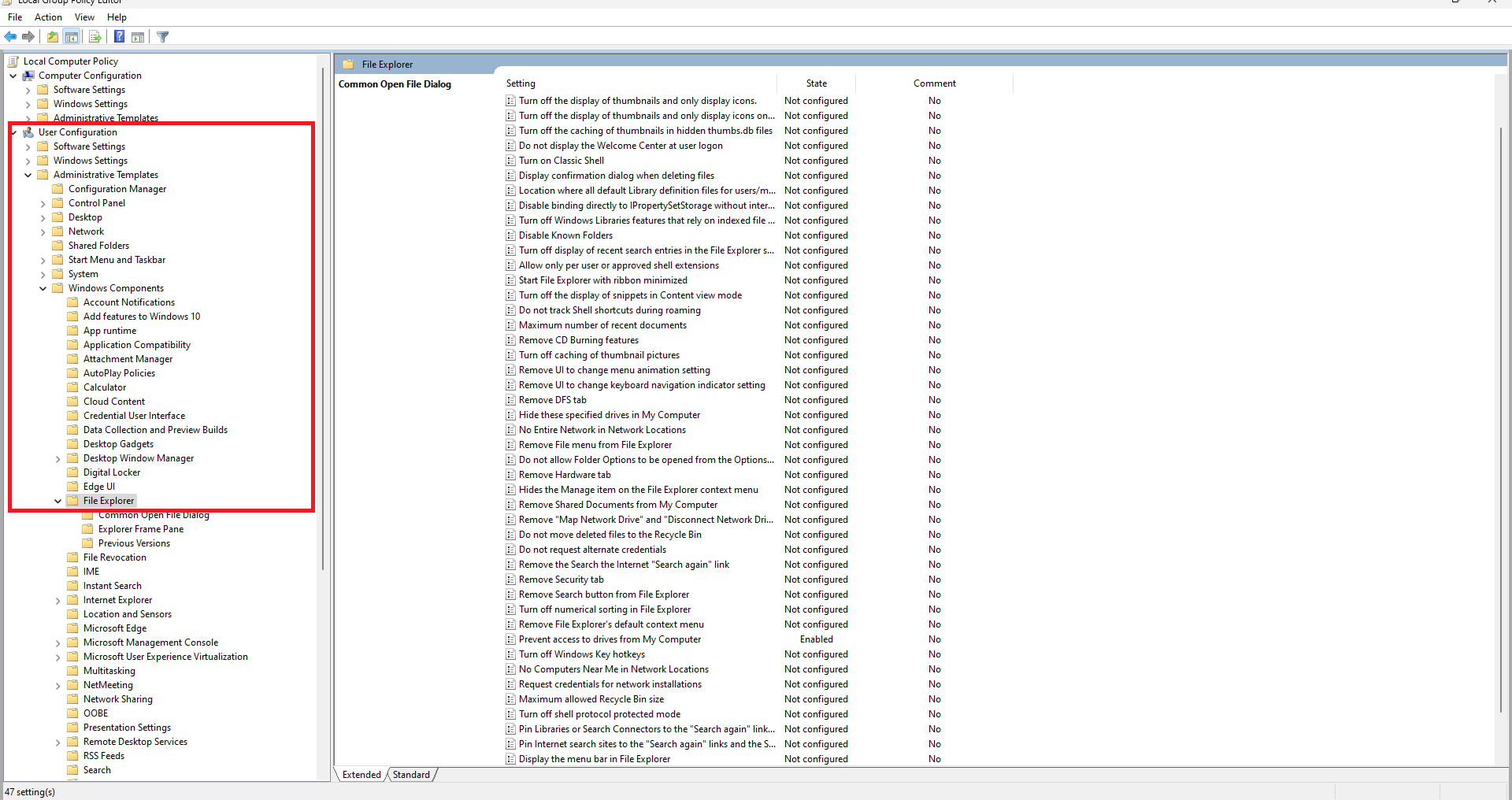Viewport: 1512px width, 800px height.
Task: Sort by the State column header
Action: 817,83
